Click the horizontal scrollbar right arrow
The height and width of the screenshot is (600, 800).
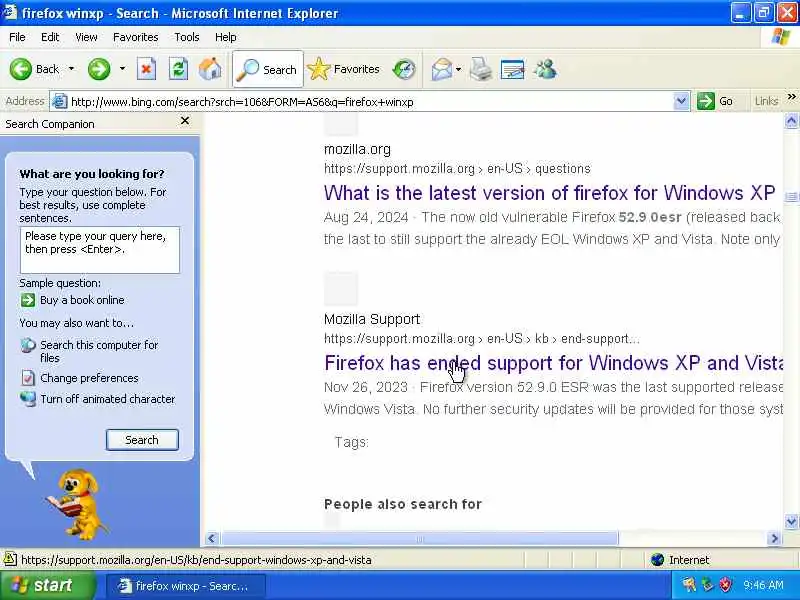pos(774,538)
